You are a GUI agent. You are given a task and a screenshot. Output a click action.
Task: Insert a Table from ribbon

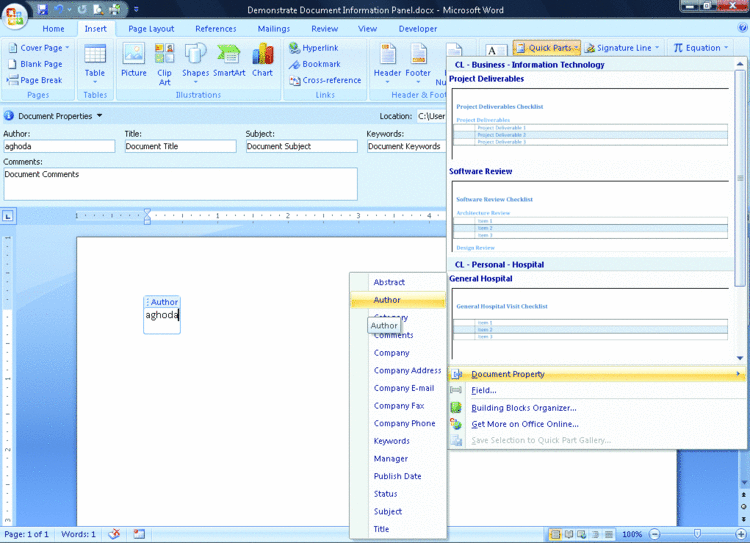point(95,64)
